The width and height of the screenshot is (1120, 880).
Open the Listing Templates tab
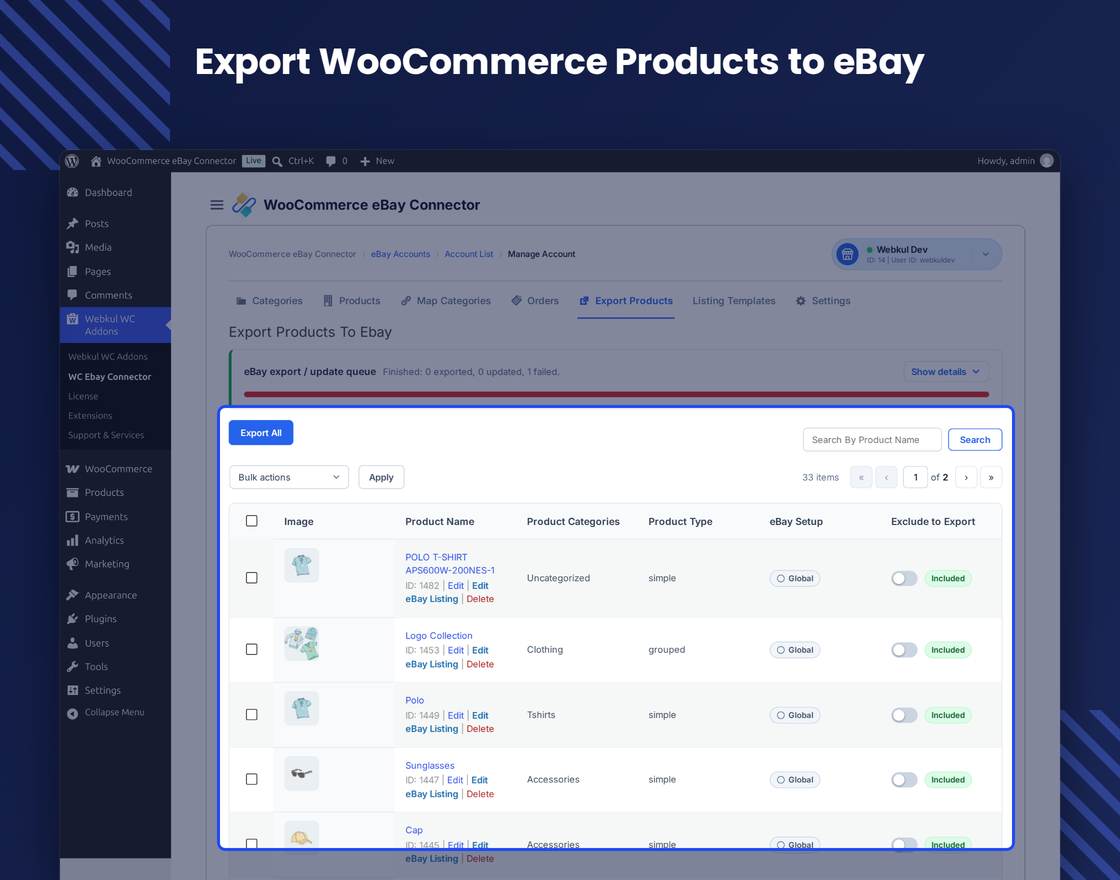click(734, 301)
